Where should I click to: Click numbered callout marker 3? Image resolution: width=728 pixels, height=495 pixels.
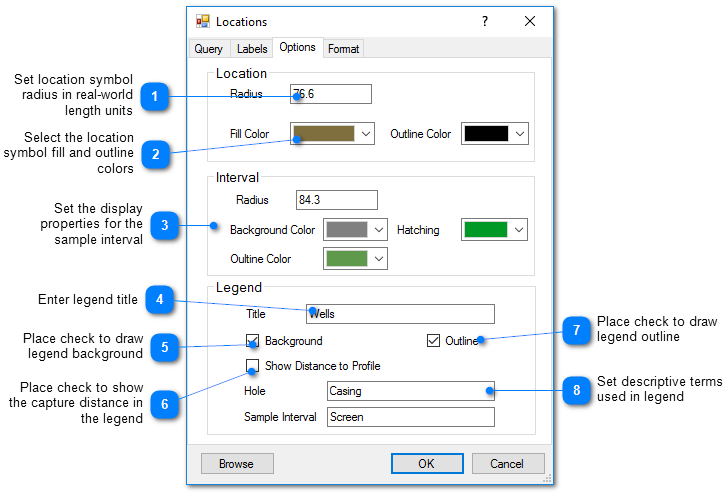(x=165, y=225)
